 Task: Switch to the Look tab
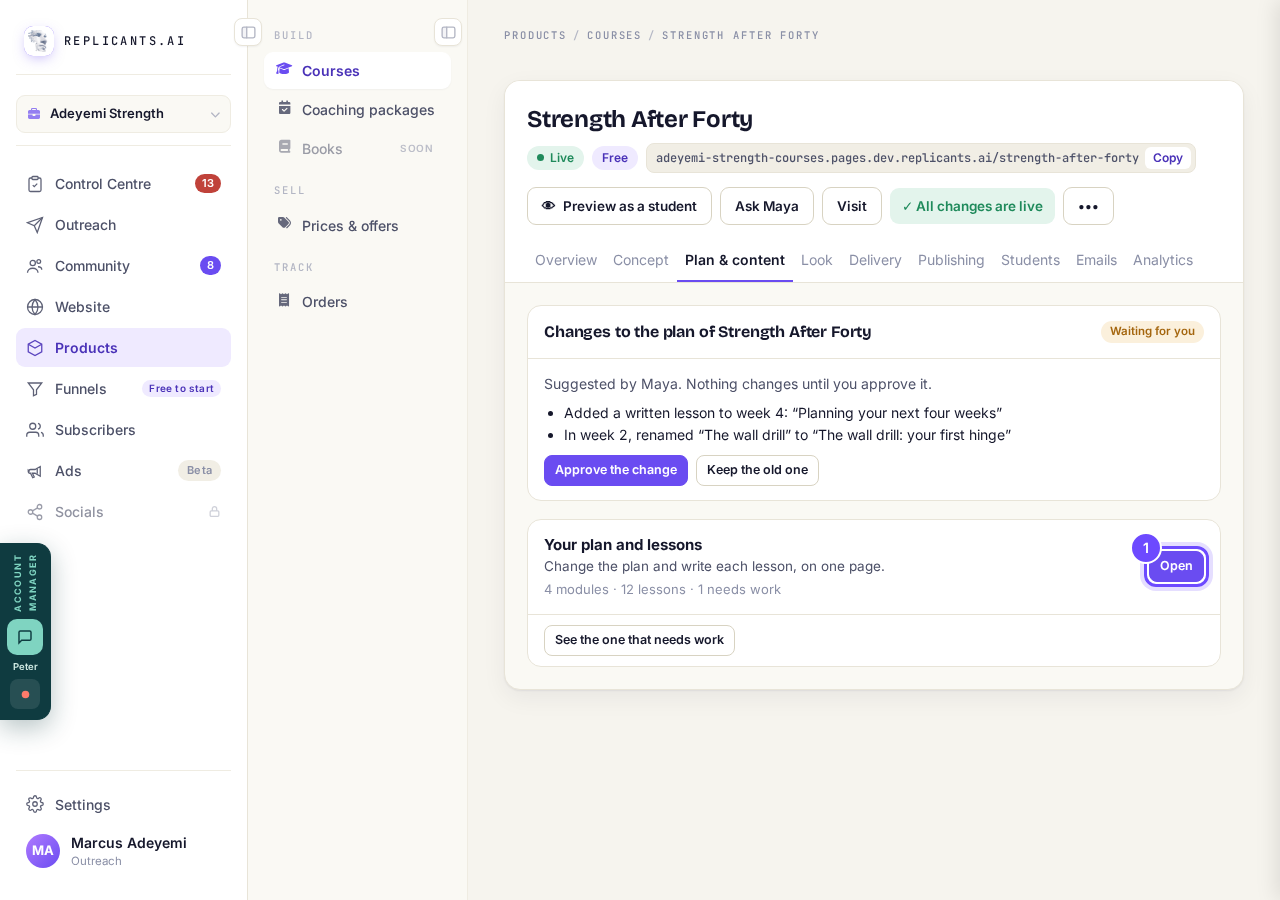point(817,260)
